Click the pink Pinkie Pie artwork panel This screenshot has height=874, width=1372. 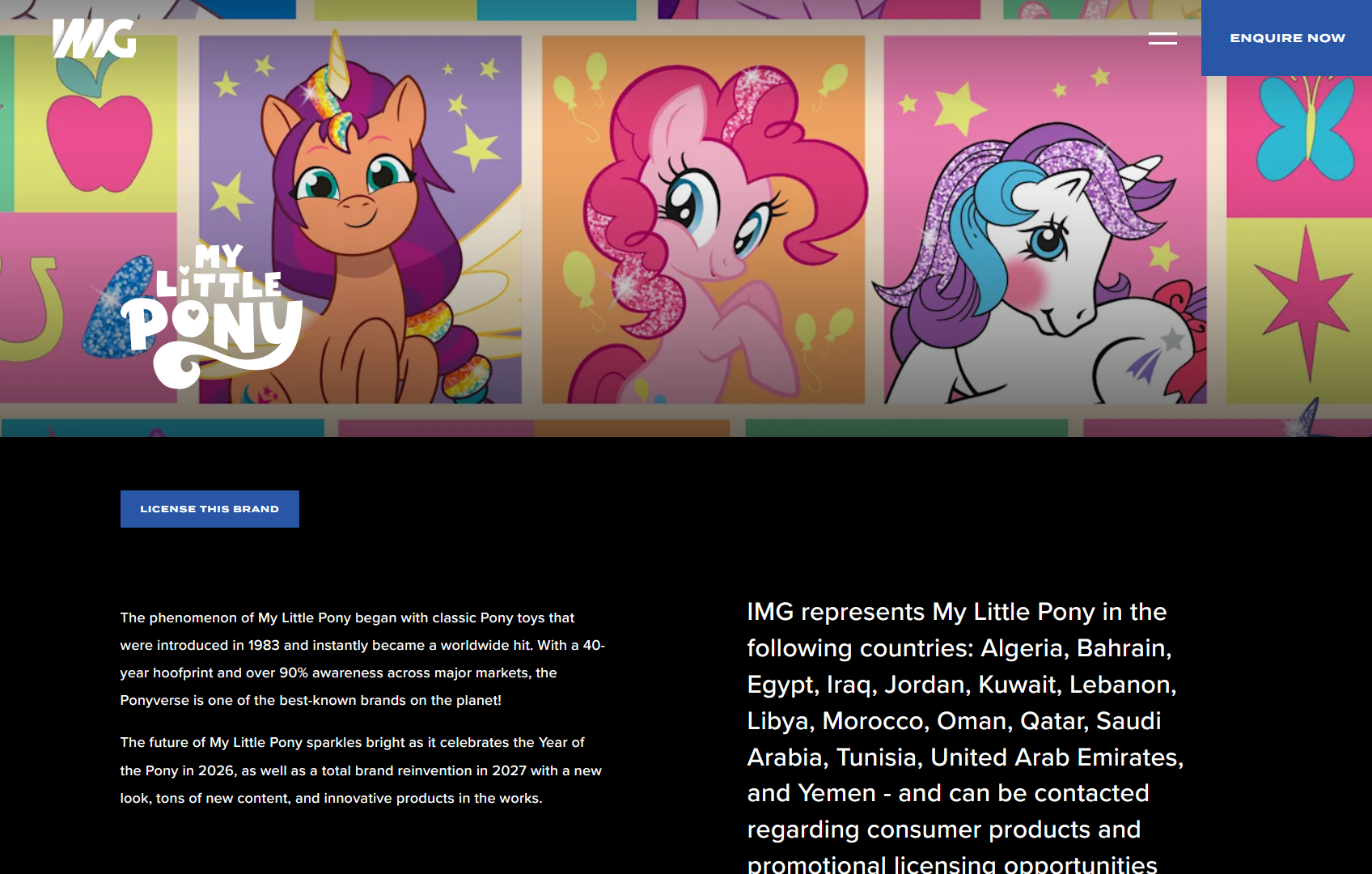click(x=703, y=218)
